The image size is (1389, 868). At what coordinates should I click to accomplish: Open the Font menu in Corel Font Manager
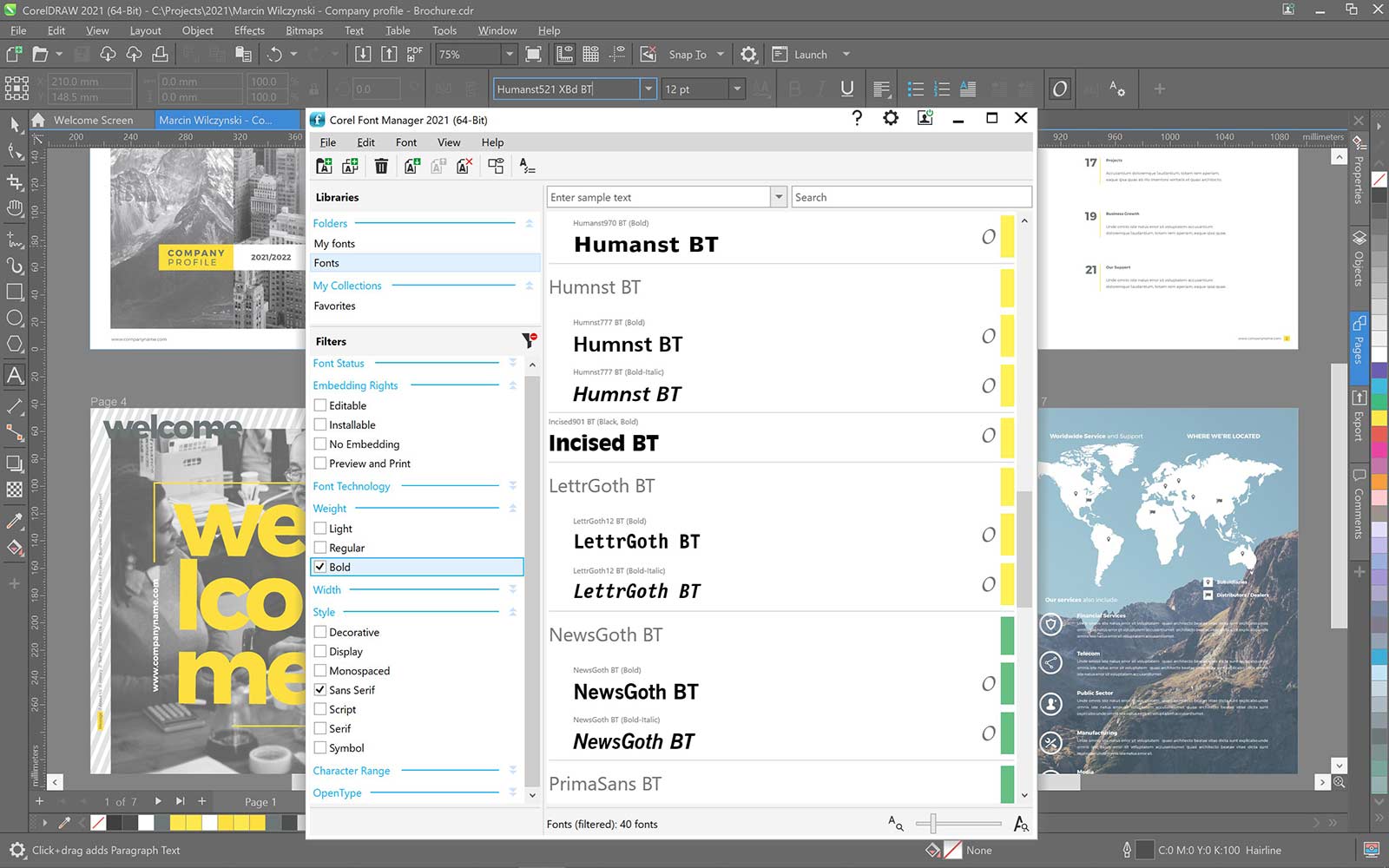[405, 141]
